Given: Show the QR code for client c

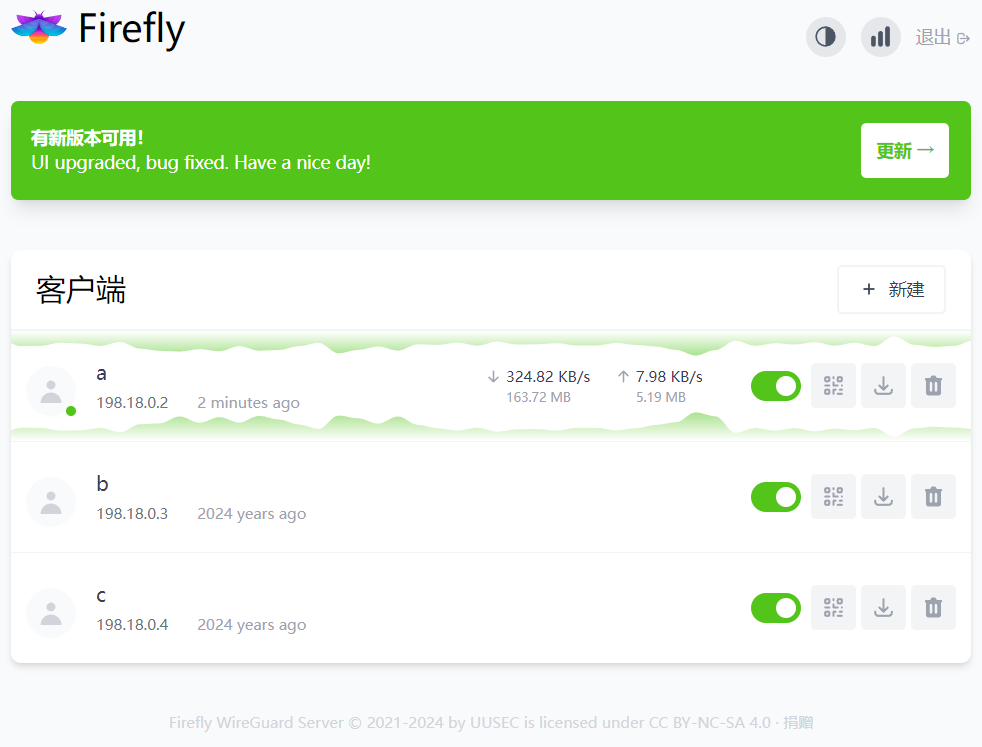Looking at the screenshot, I should tap(833, 607).
